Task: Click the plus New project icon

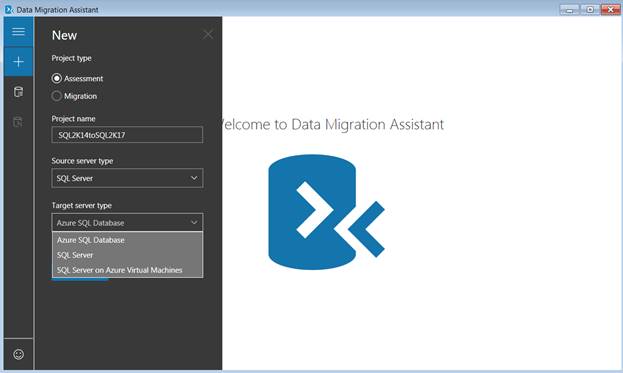Action: point(18,62)
